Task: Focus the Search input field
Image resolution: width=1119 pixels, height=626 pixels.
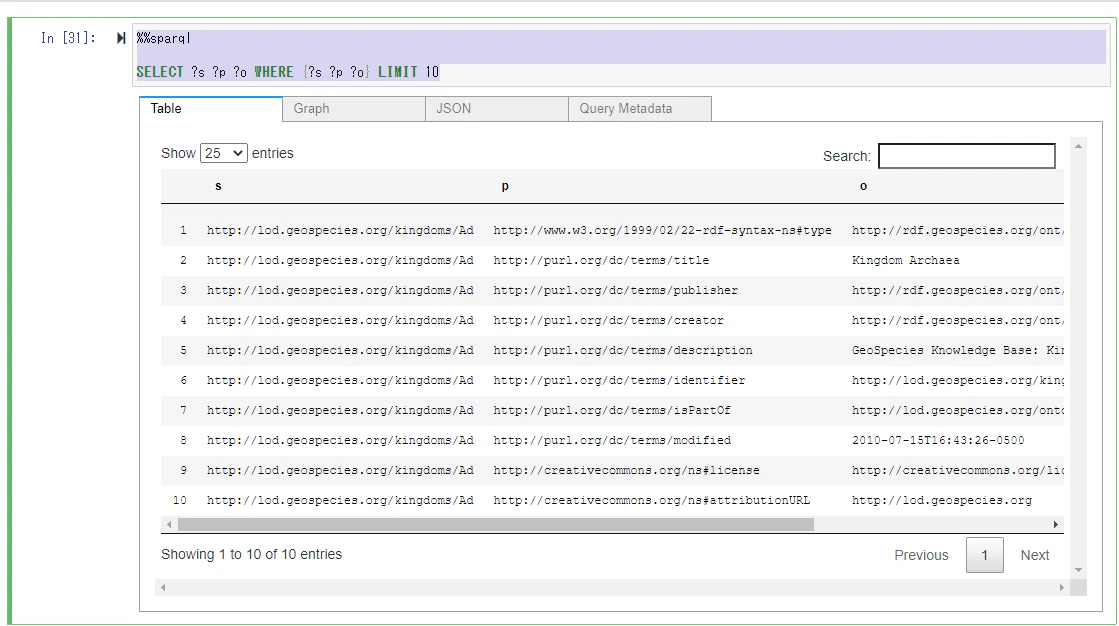Action: click(966, 156)
